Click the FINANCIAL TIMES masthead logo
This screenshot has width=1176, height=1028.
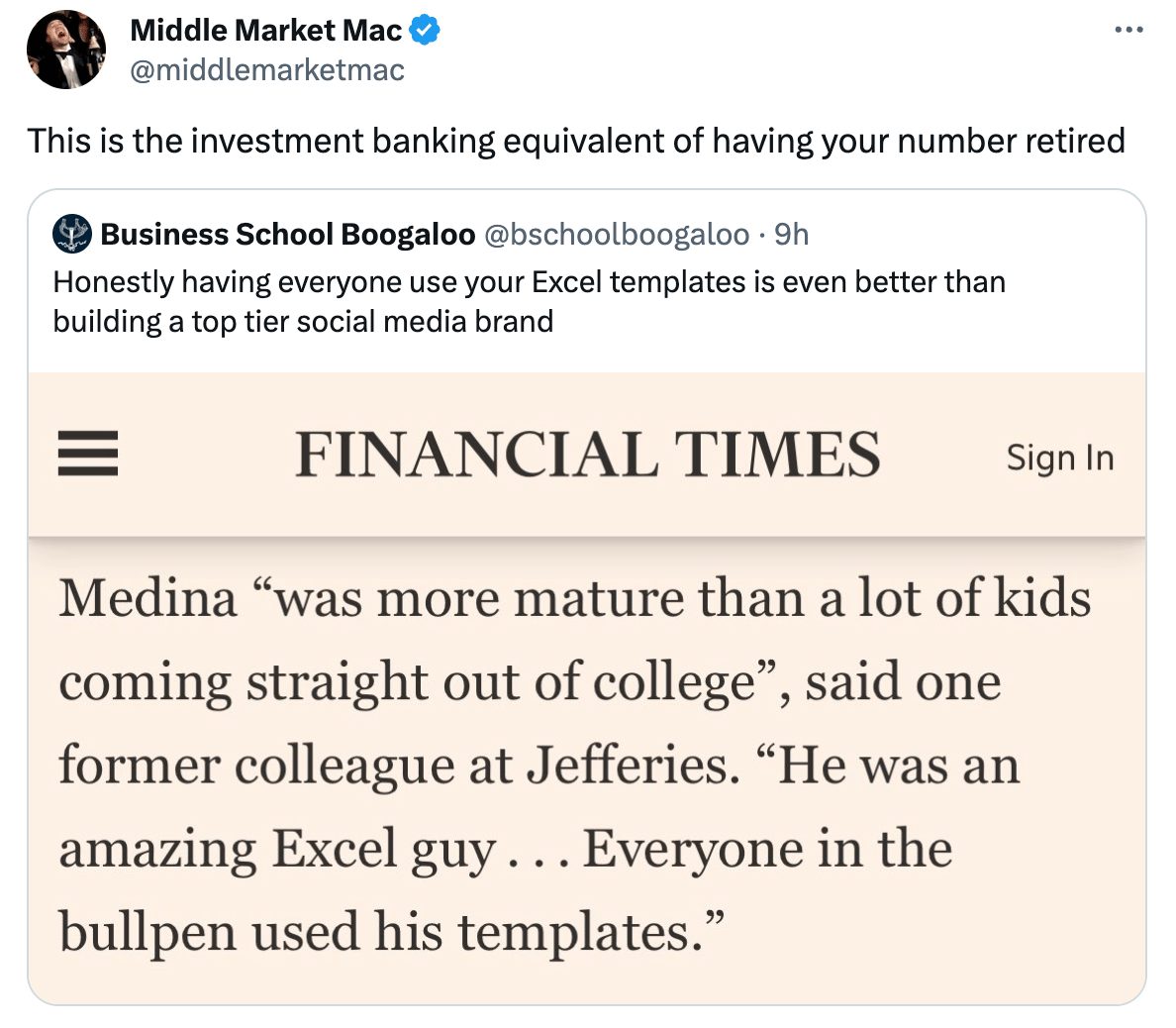pyautogui.click(x=587, y=456)
